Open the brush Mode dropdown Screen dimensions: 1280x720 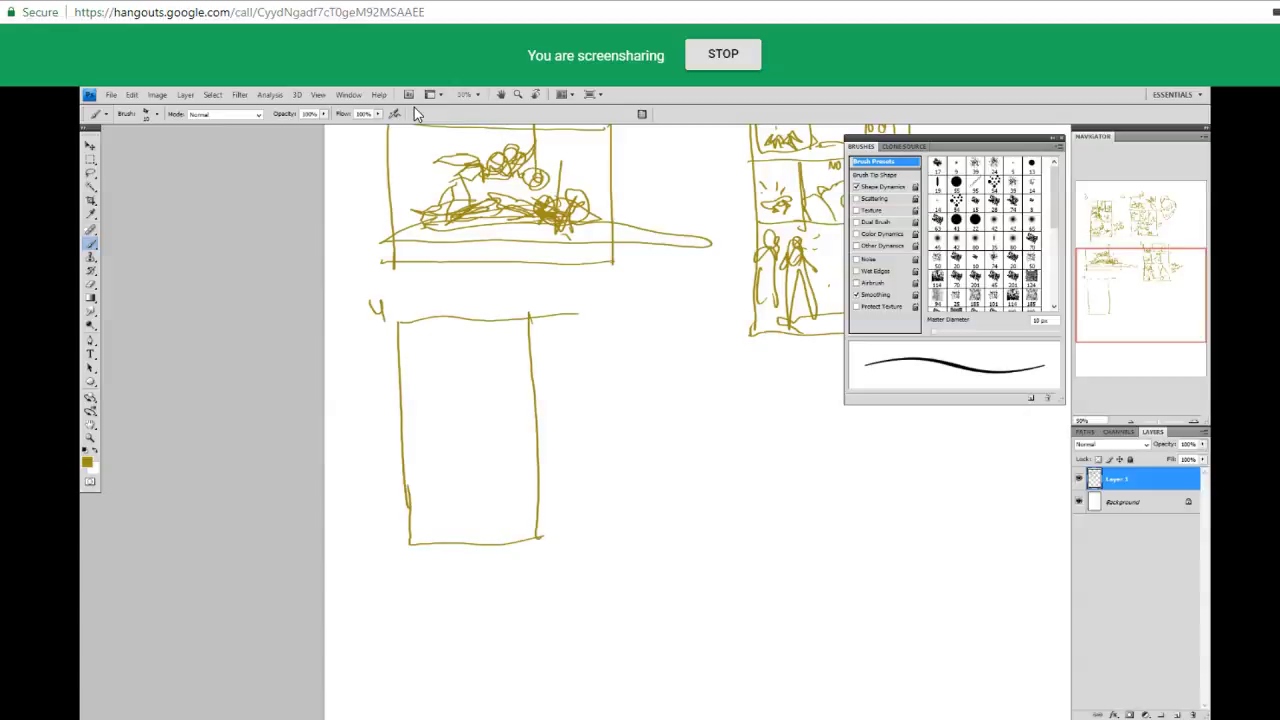point(225,114)
